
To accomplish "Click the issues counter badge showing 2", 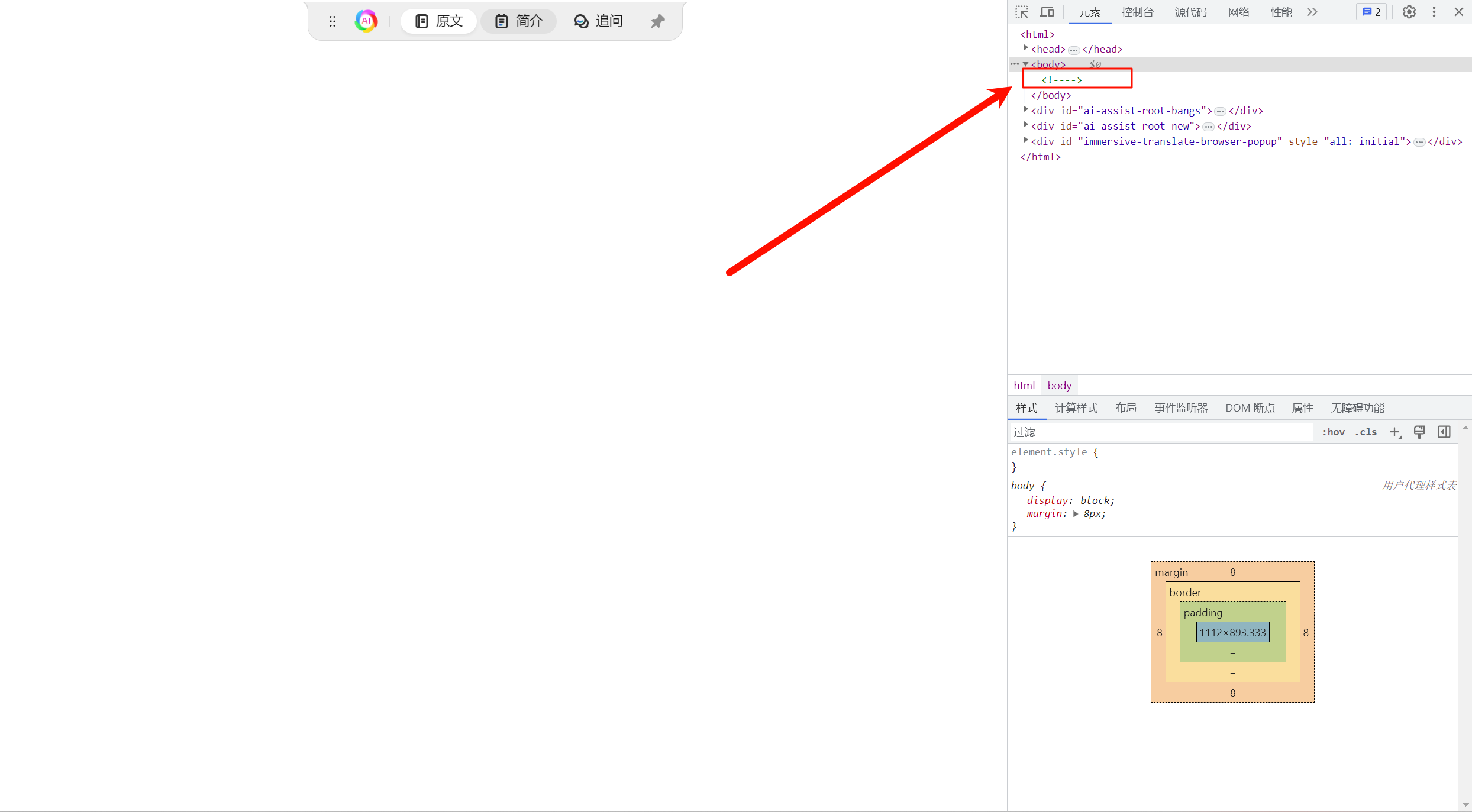I will click(1371, 12).
